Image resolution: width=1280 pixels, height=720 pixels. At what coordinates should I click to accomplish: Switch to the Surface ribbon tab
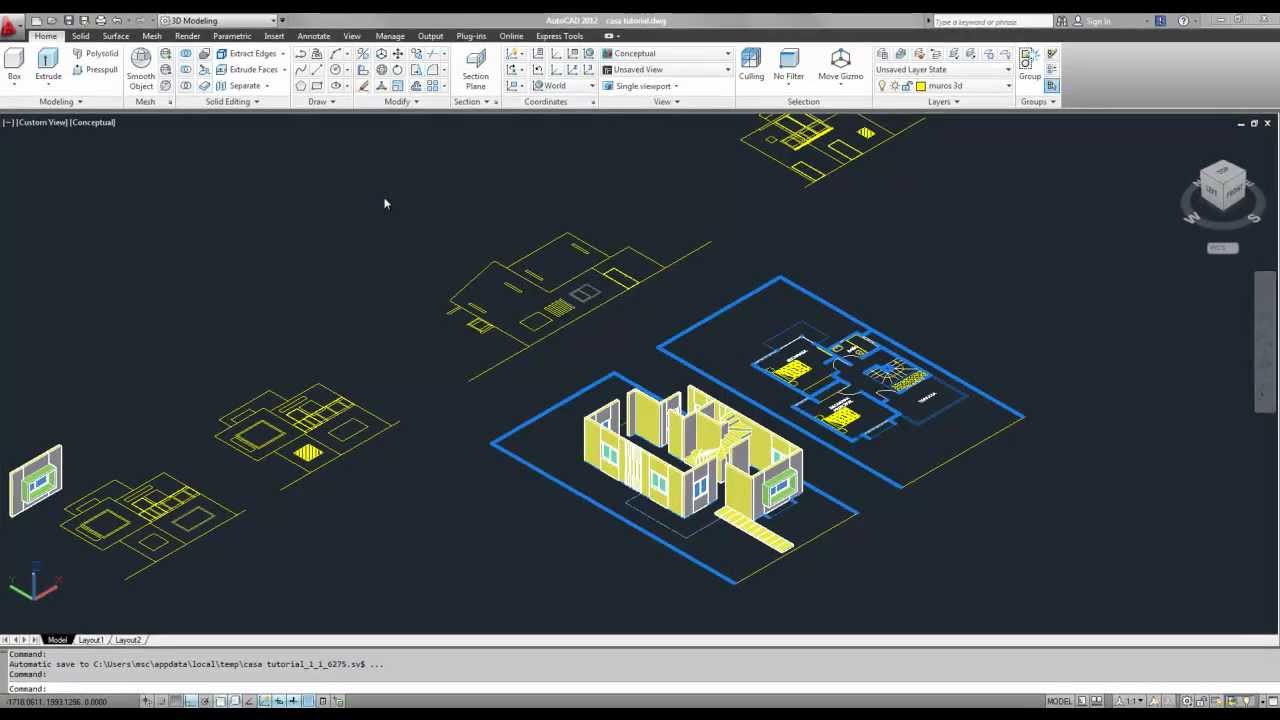tap(116, 36)
